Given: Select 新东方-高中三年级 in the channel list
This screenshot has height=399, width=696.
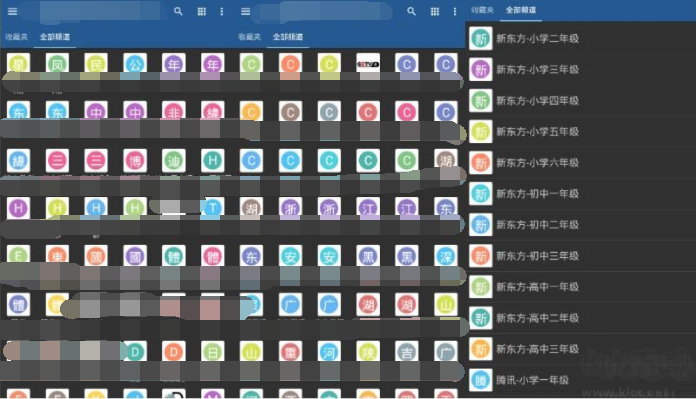Looking at the screenshot, I should tap(581, 349).
